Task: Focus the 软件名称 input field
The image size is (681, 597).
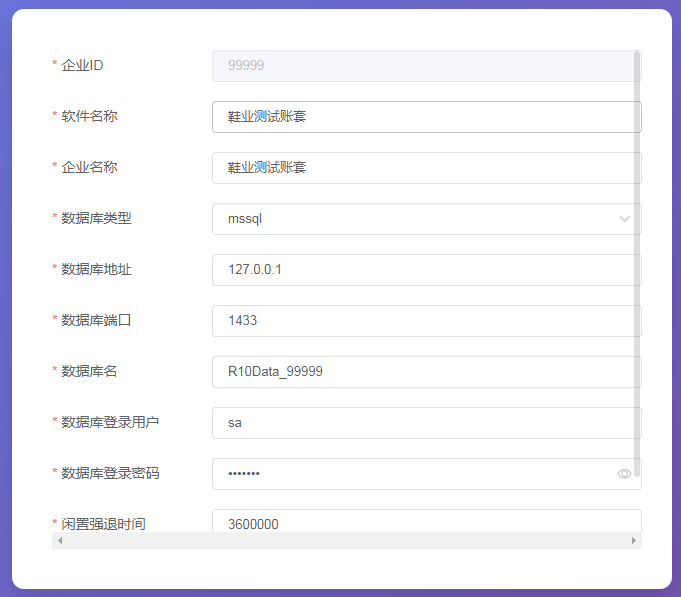Action: [420, 117]
